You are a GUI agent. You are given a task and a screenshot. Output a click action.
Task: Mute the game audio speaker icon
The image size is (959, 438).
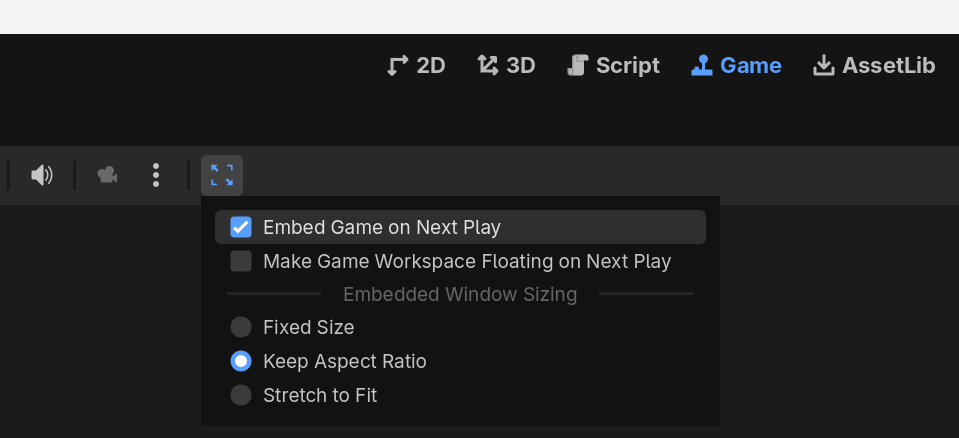41,176
